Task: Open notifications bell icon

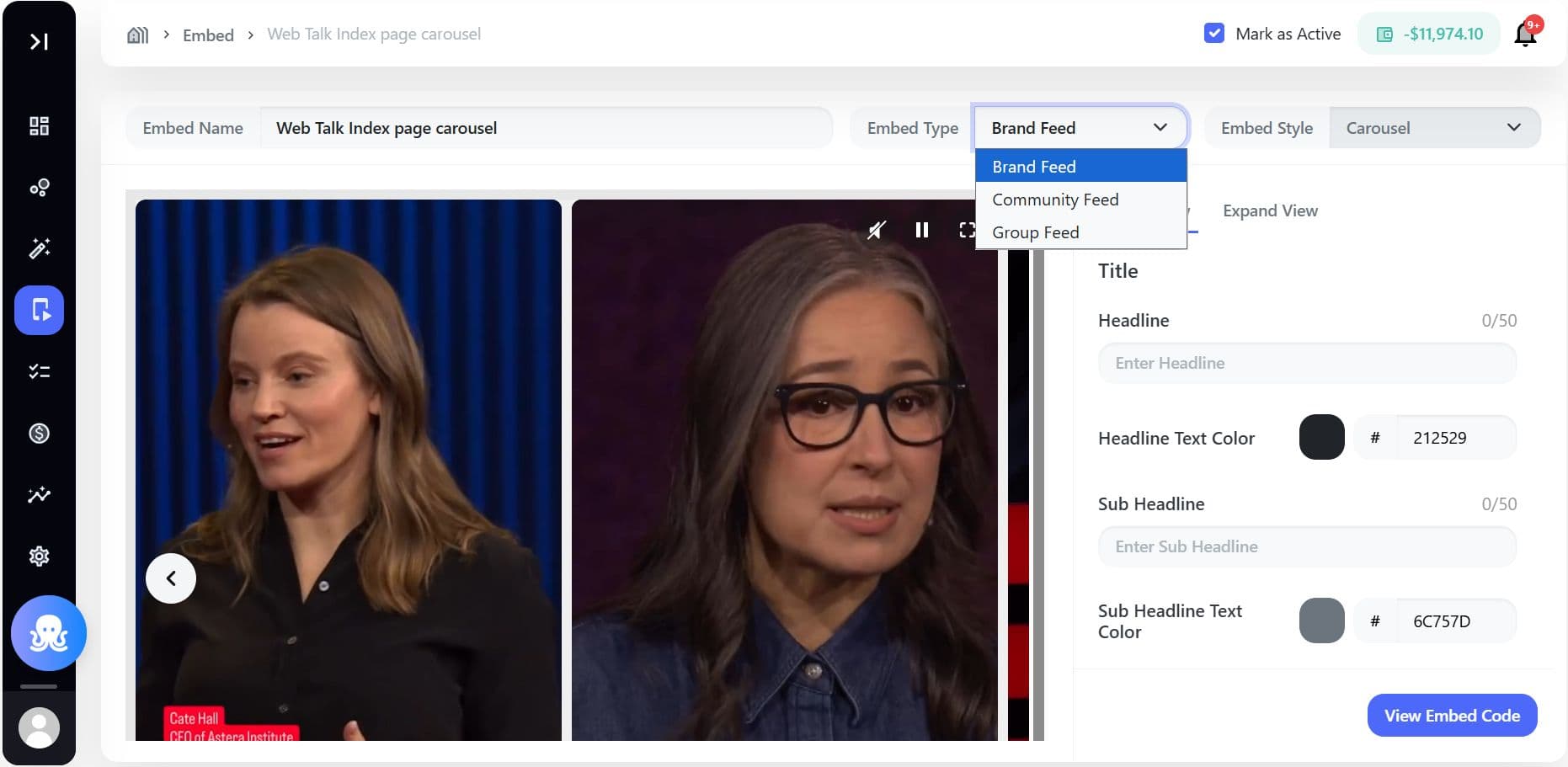Action: pos(1525,35)
